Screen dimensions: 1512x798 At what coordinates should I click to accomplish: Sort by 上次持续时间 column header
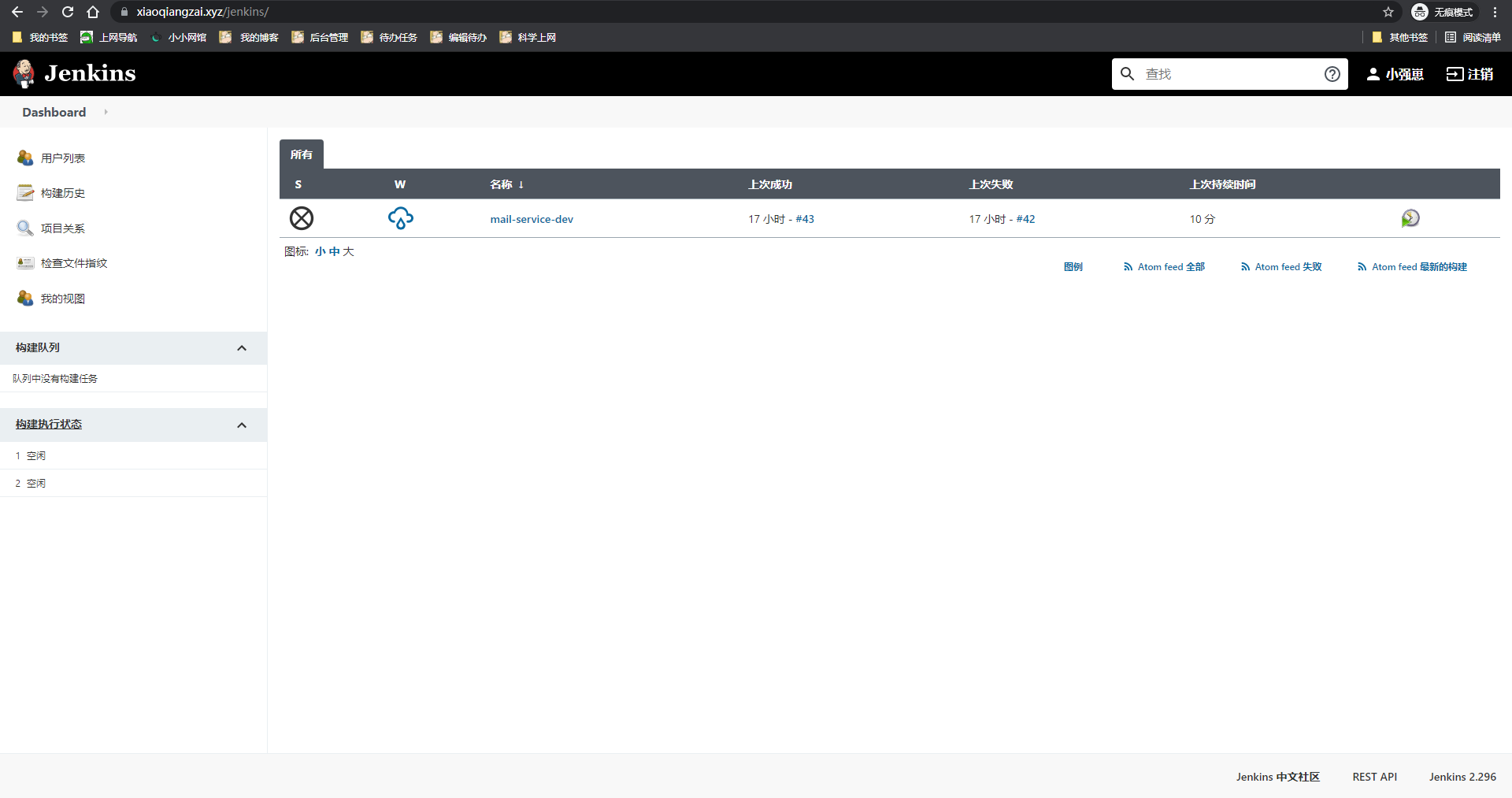click(1222, 184)
